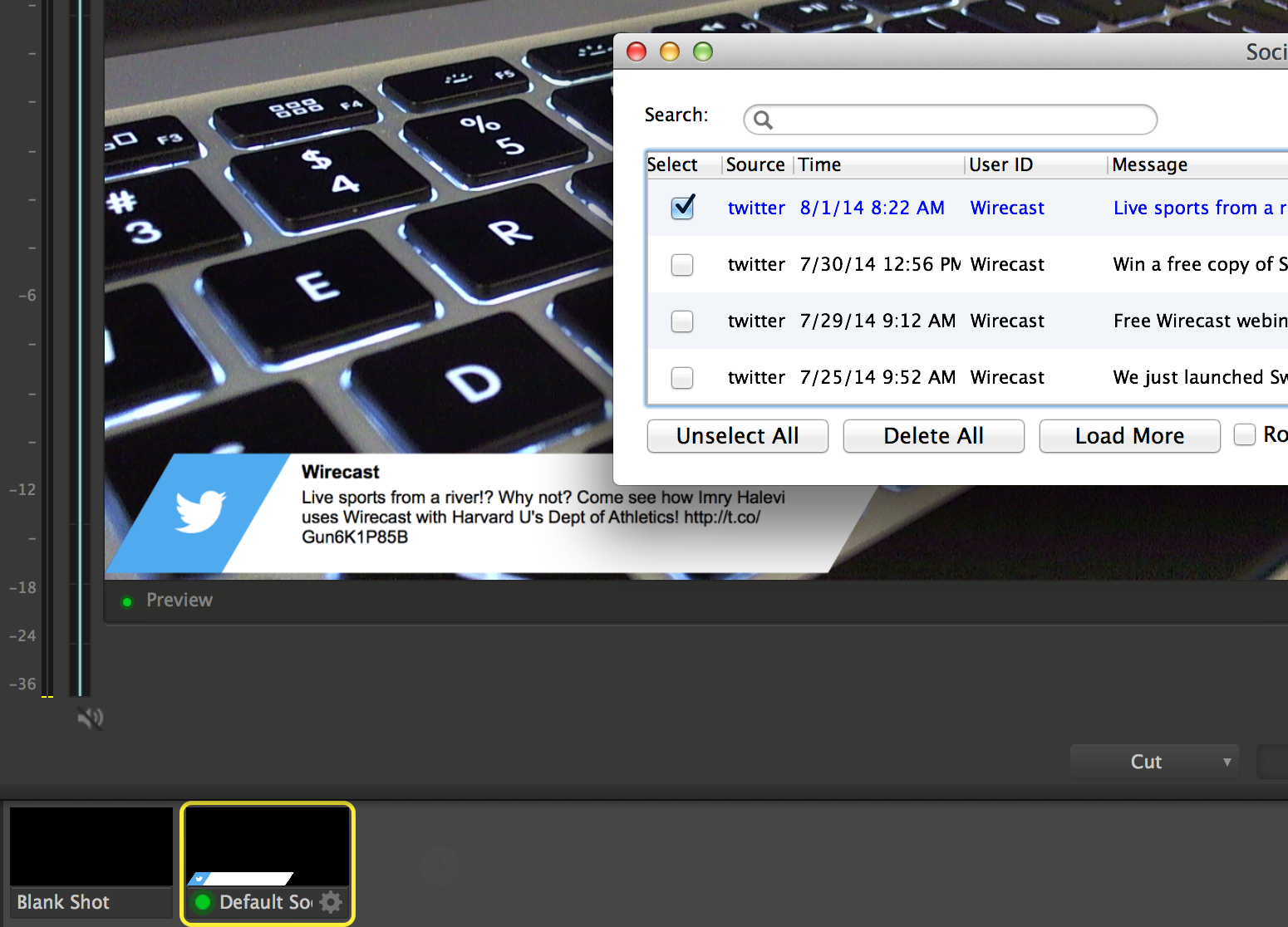Image resolution: width=1288 pixels, height=927 pixels.
Task: Uncheck the 8/1/14 8:22 AM tweet
Action: [682, 207]
